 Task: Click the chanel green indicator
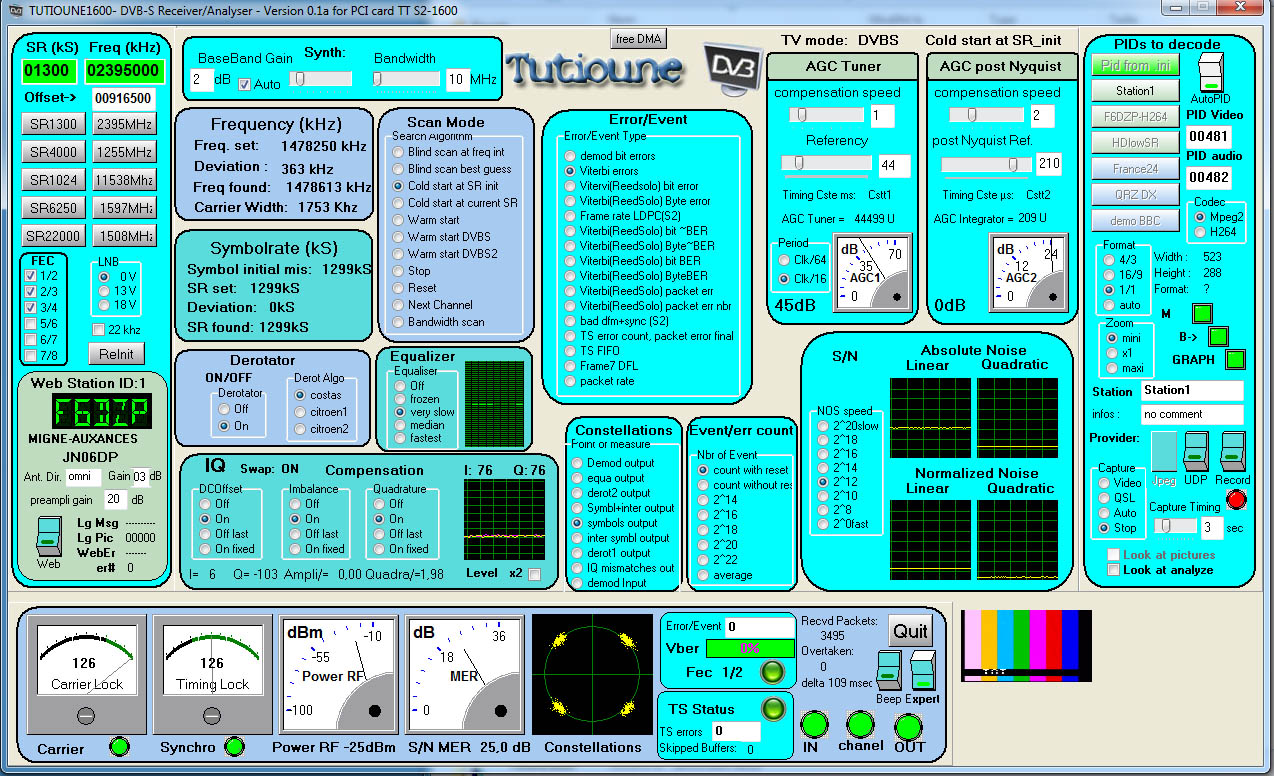coord(860,724)
